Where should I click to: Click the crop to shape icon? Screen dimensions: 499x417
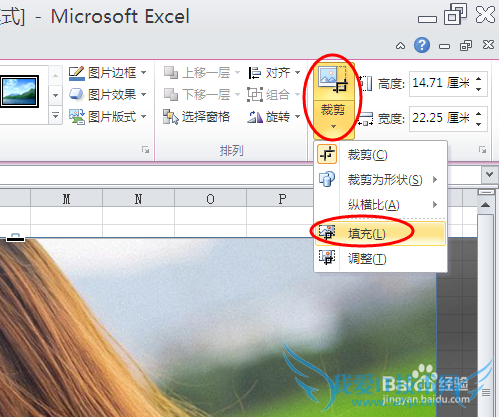[x=327, y=179]
